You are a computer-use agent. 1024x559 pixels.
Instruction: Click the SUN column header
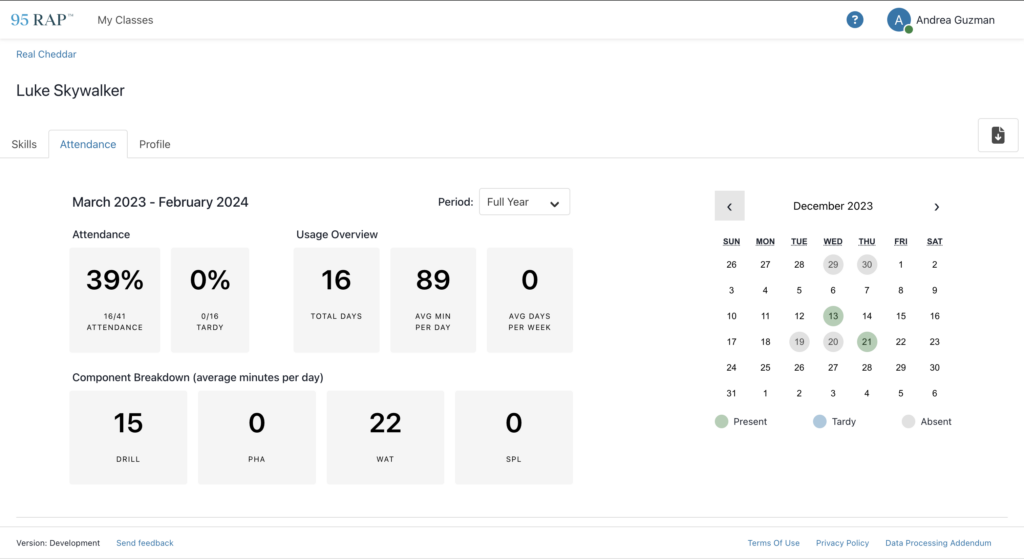point(731,242)
